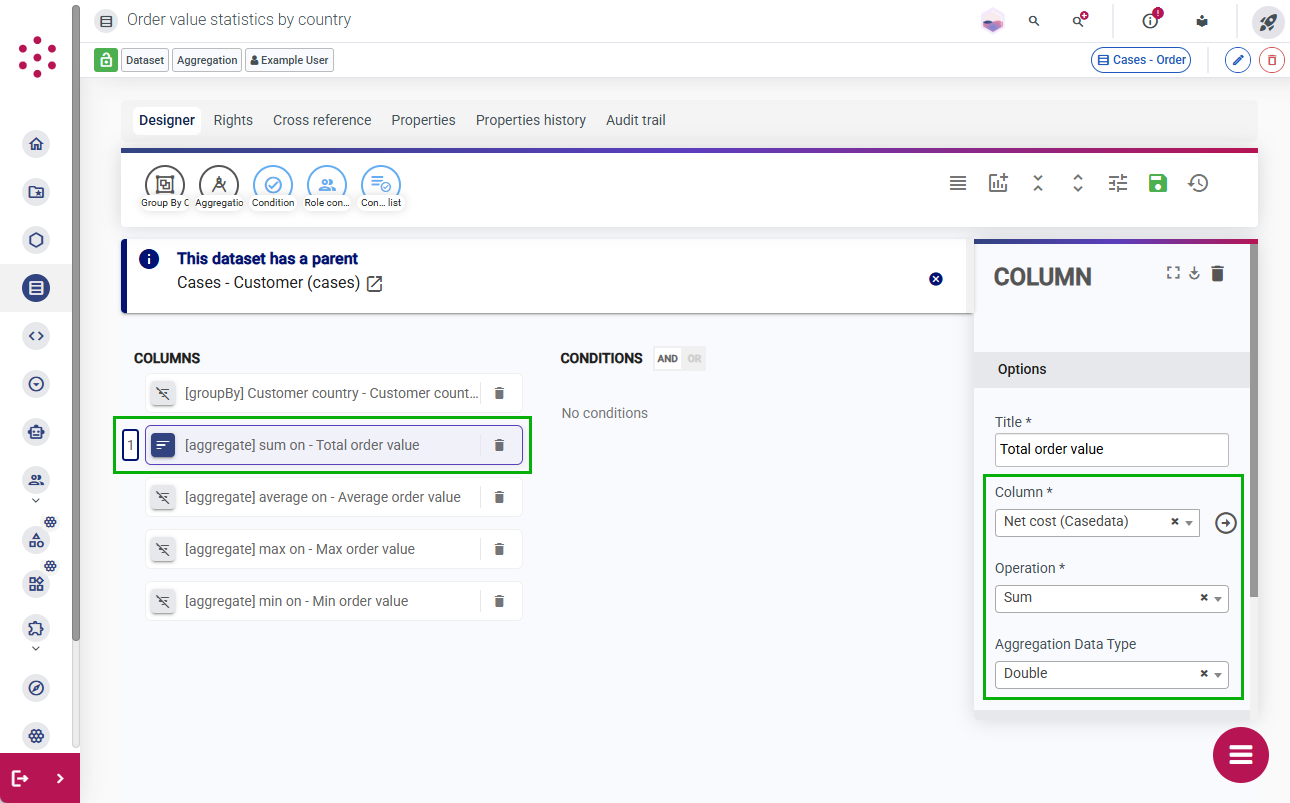Delete the min on column row

499,601
